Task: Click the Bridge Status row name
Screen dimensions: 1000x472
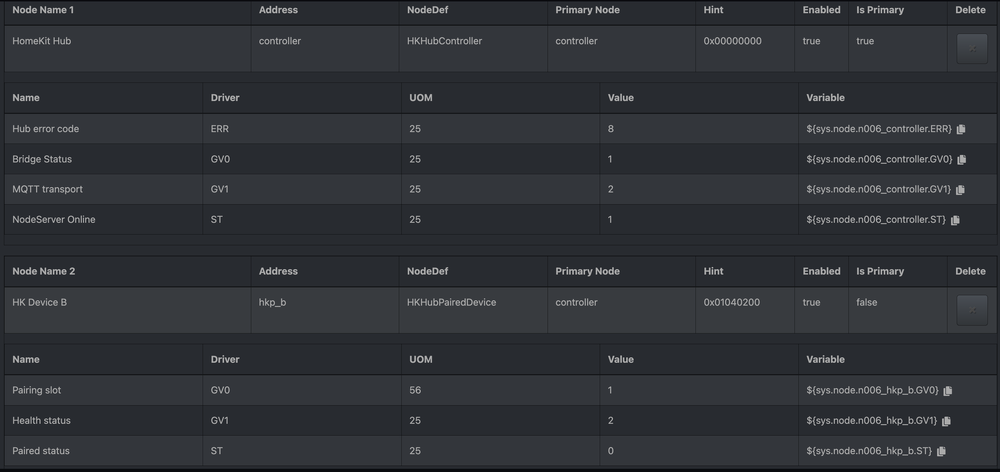Action: point(42,159)
